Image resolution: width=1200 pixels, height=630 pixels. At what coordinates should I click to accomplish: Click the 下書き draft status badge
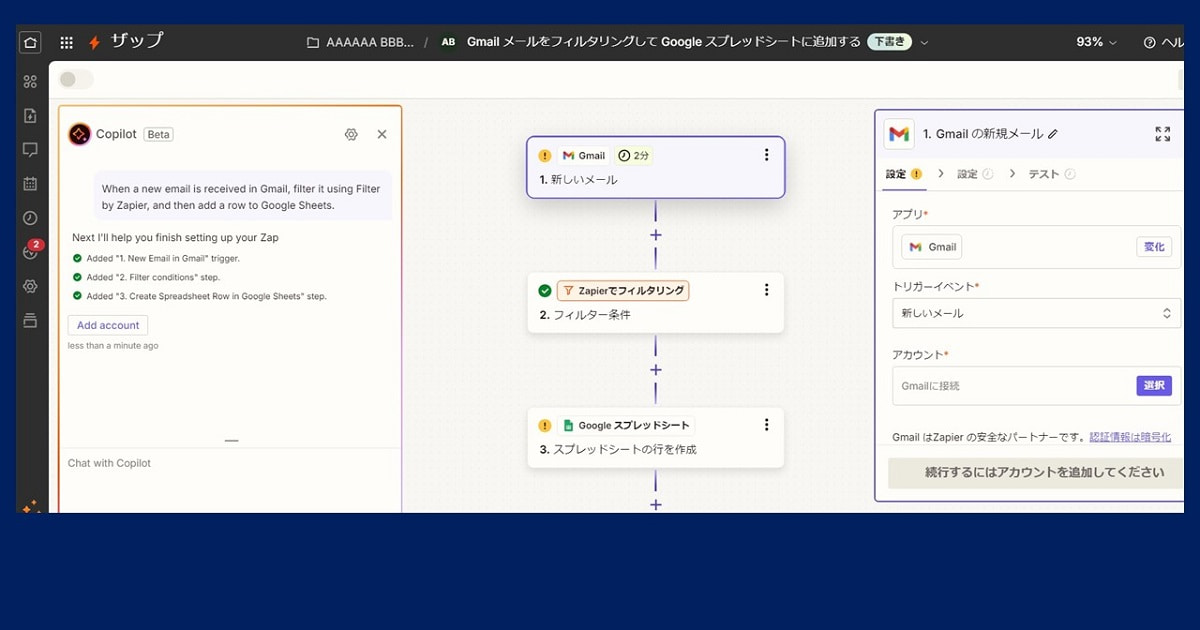coord(889,42)
